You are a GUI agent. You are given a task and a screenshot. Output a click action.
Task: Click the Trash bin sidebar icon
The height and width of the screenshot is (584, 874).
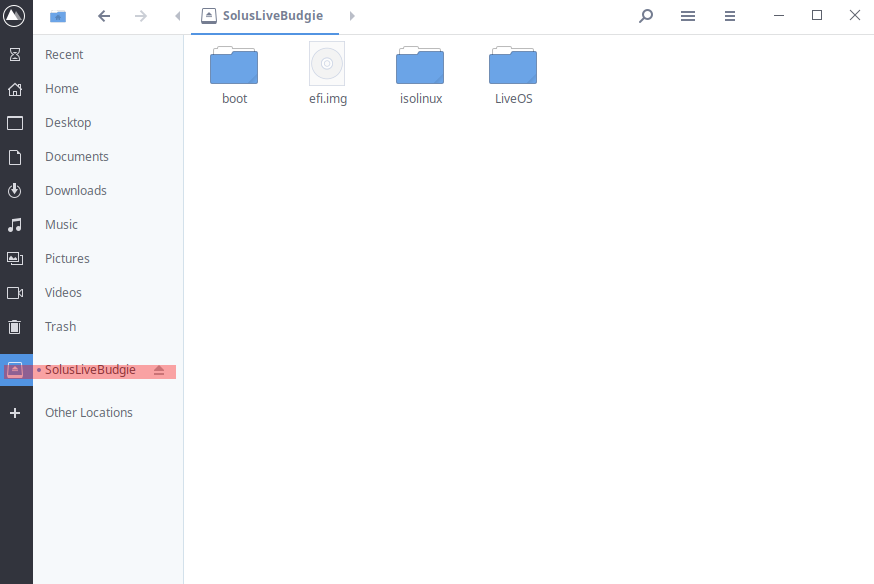[15, 327]
